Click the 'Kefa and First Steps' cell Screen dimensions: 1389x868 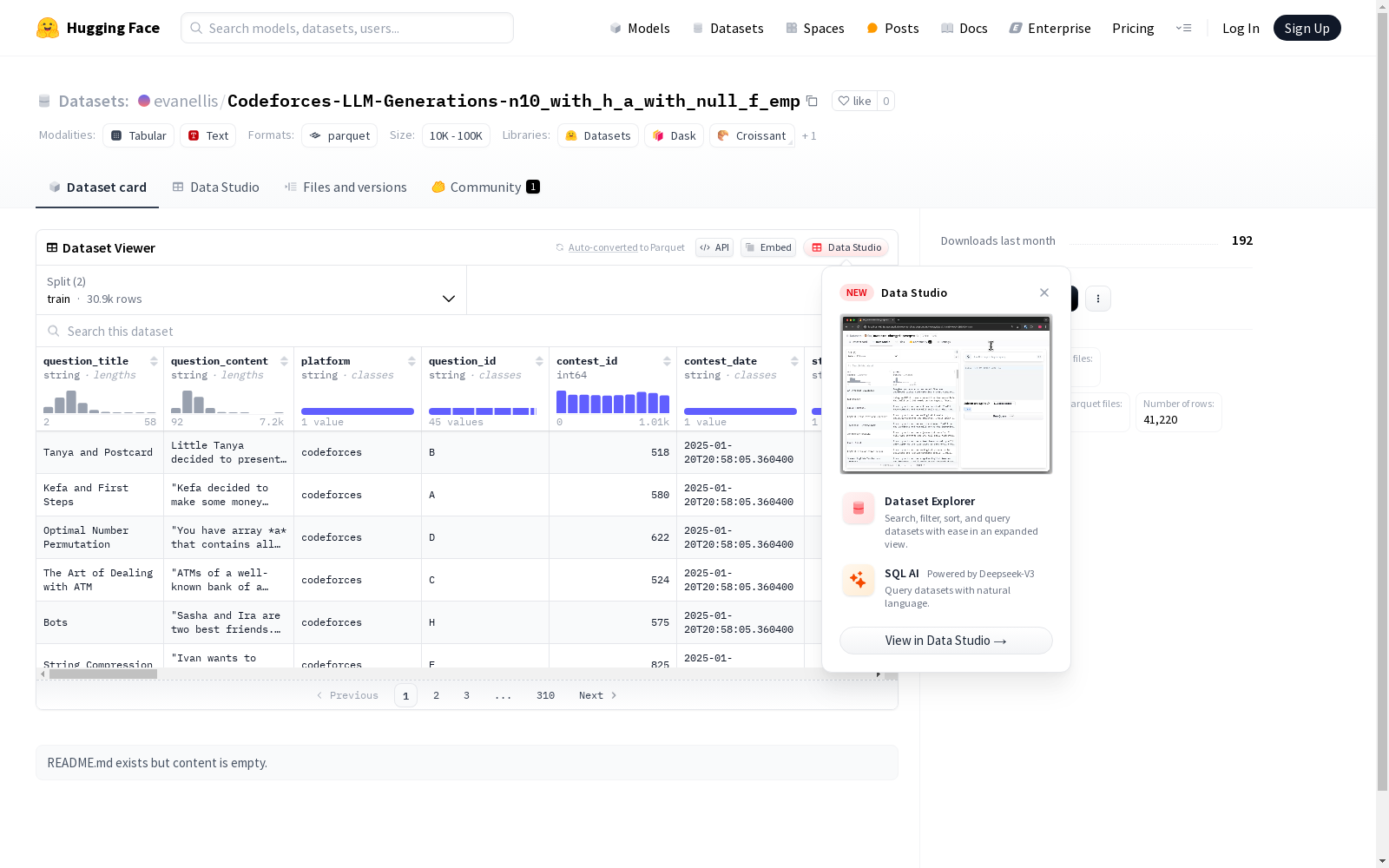[x=100, y=495]
